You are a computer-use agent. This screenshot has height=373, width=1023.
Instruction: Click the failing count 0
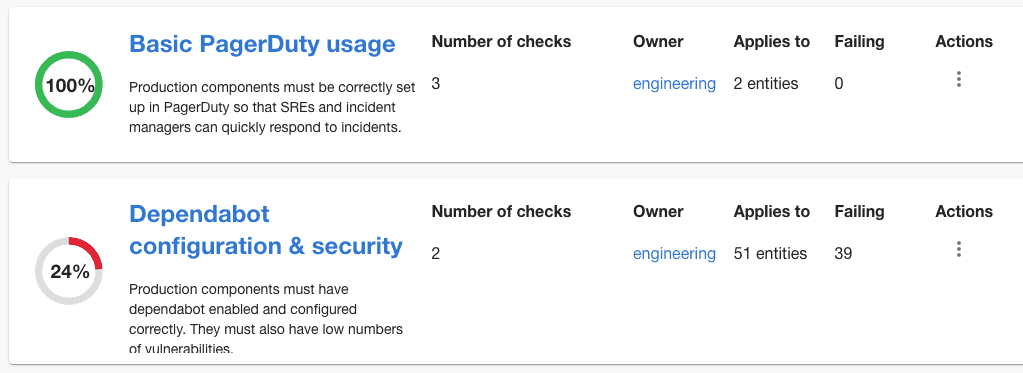tap(839, 83)
